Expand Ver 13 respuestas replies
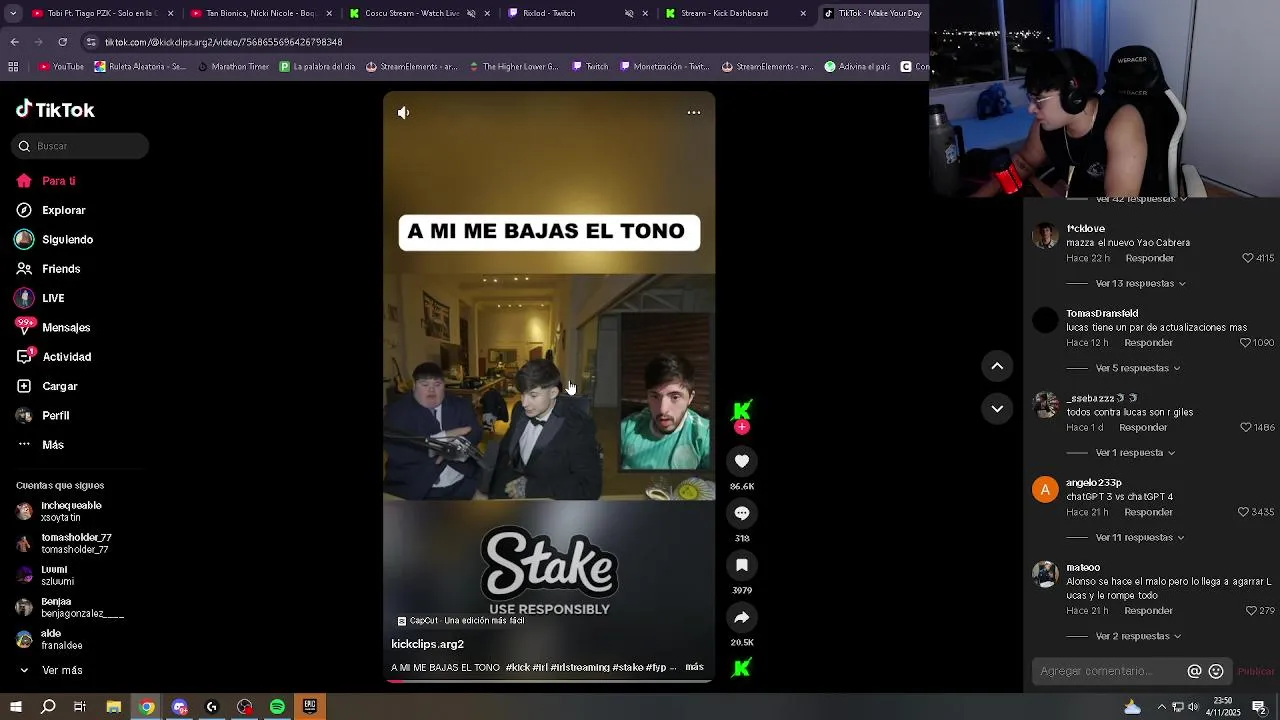The image size is (1280, 720). (1140, 283)
